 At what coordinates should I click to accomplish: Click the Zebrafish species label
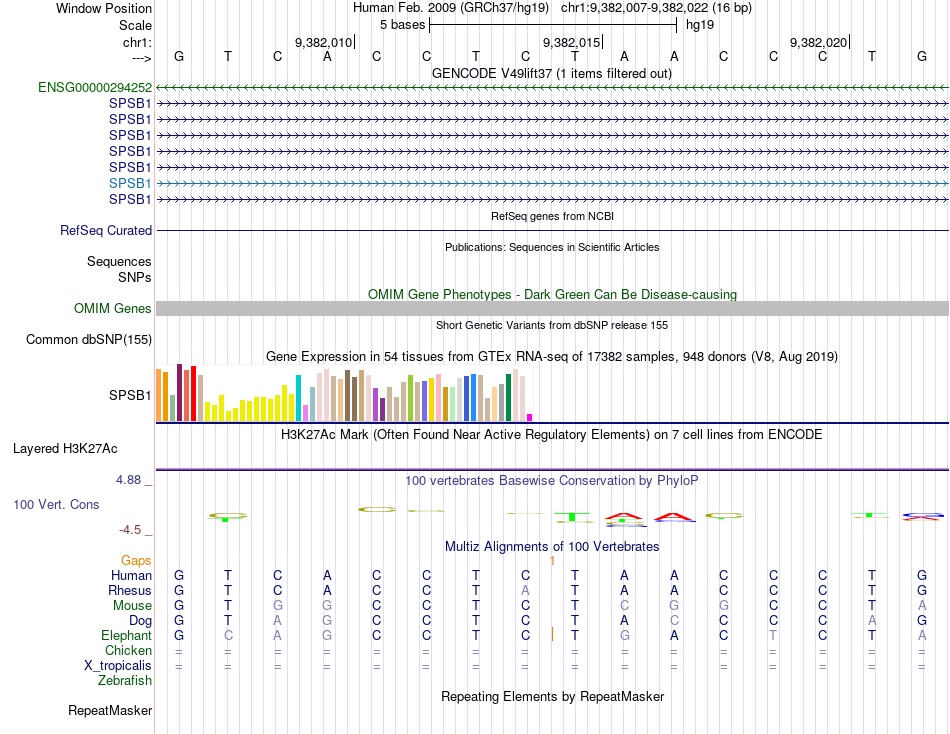point(125,681)
